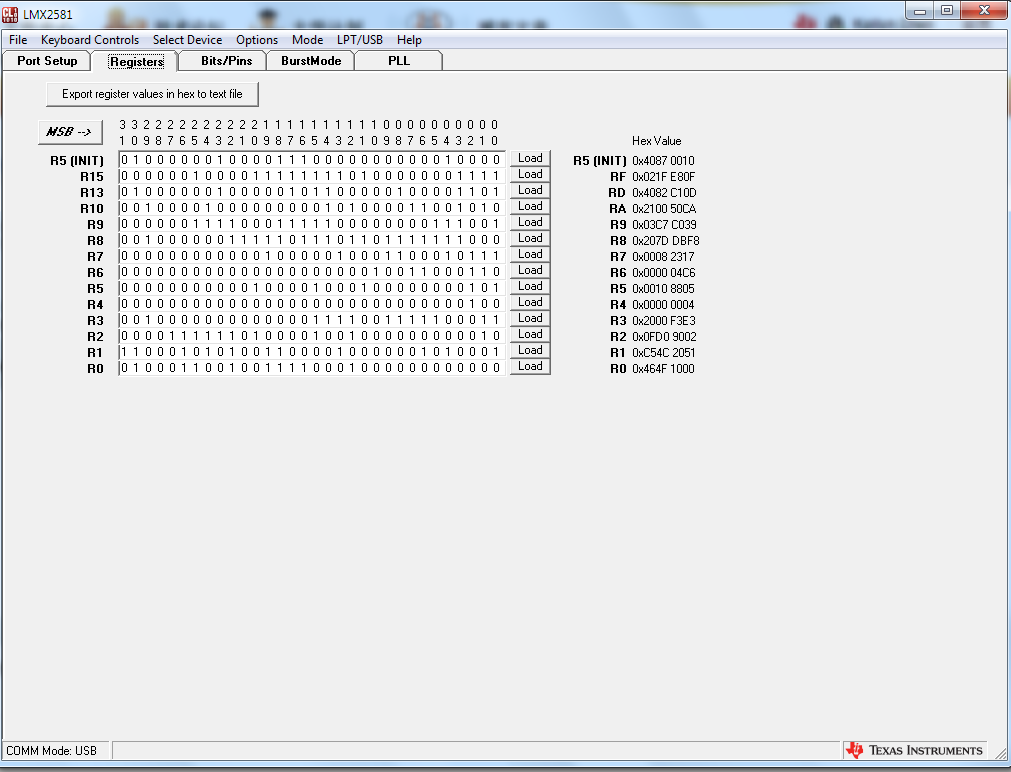Load the R7 register
Screen dimensions: 1011x772
coord(530,255)
